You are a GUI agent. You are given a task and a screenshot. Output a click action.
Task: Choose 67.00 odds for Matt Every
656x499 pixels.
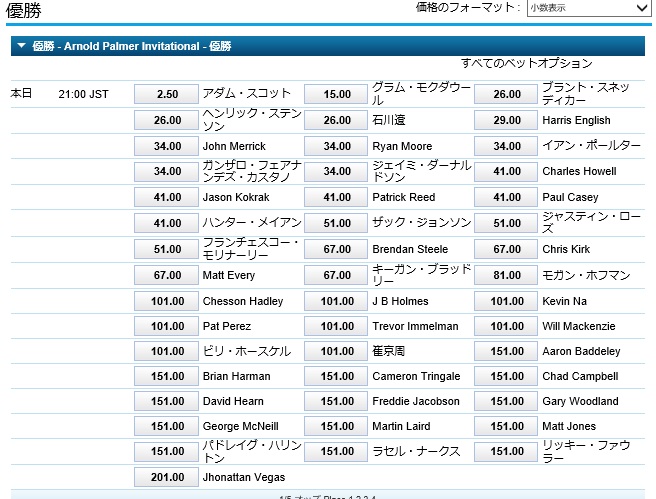[x=167, y=275]
